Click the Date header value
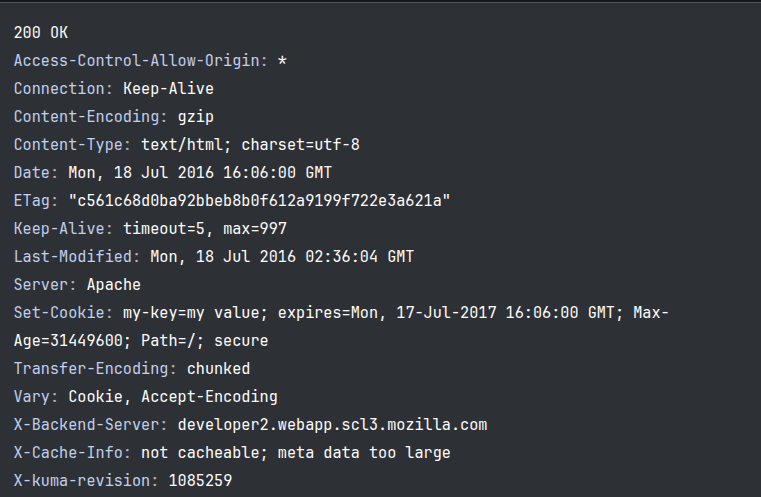The height and width of the screenshot is (497, 761). 200,173
